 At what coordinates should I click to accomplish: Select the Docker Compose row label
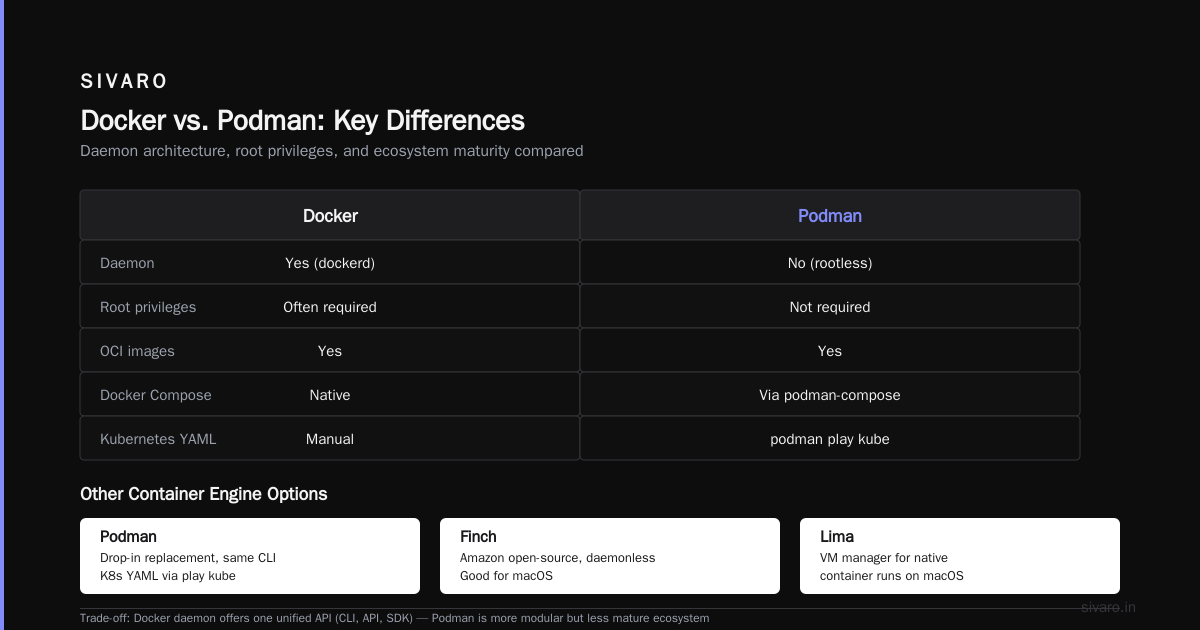156,395
